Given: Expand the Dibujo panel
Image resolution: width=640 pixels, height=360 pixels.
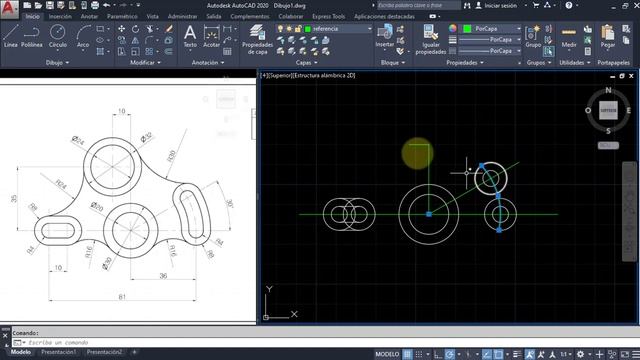Looking at the screenshot, I should (x=57, y=62).
